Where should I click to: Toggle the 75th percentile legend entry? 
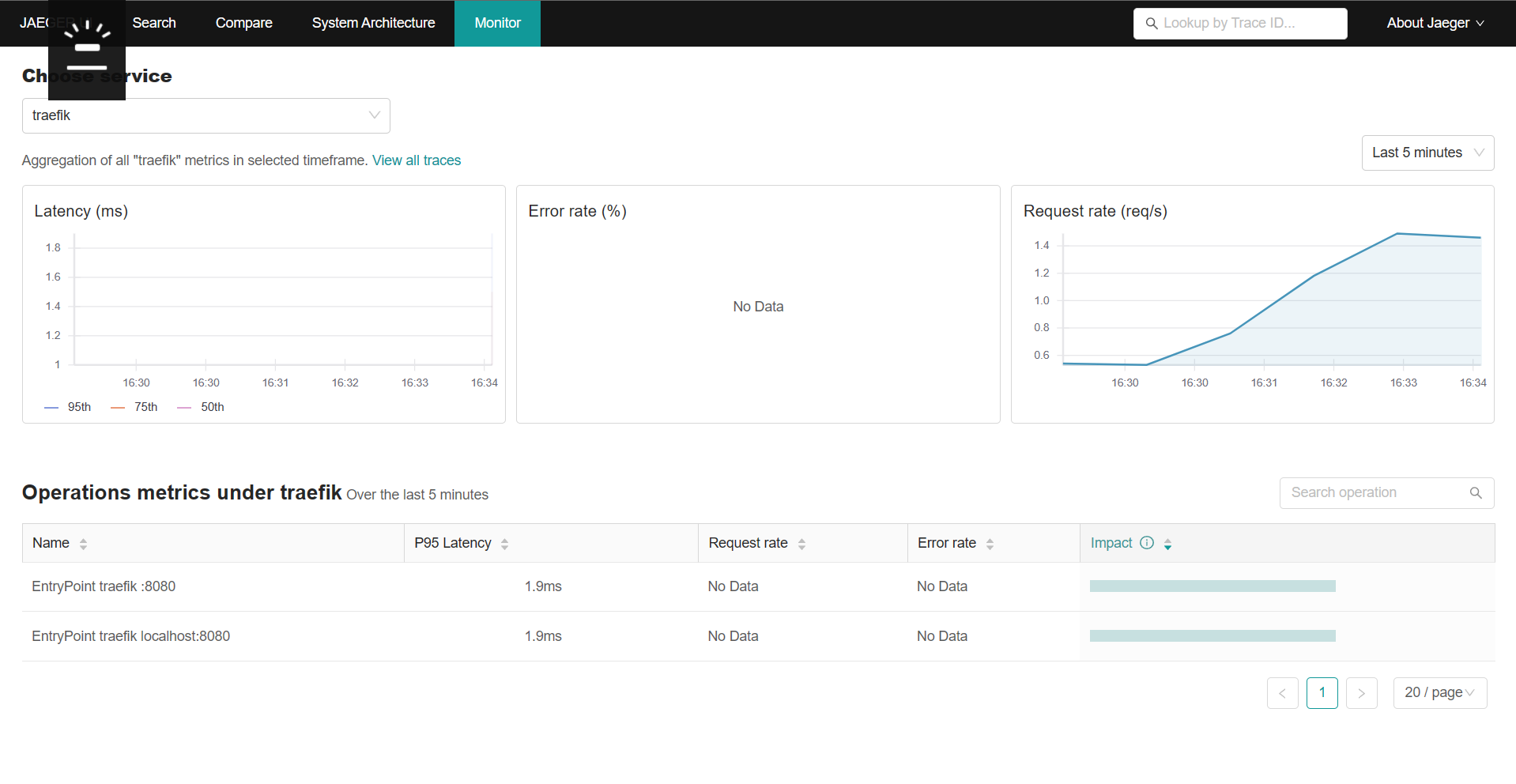(x=134, y=407)
